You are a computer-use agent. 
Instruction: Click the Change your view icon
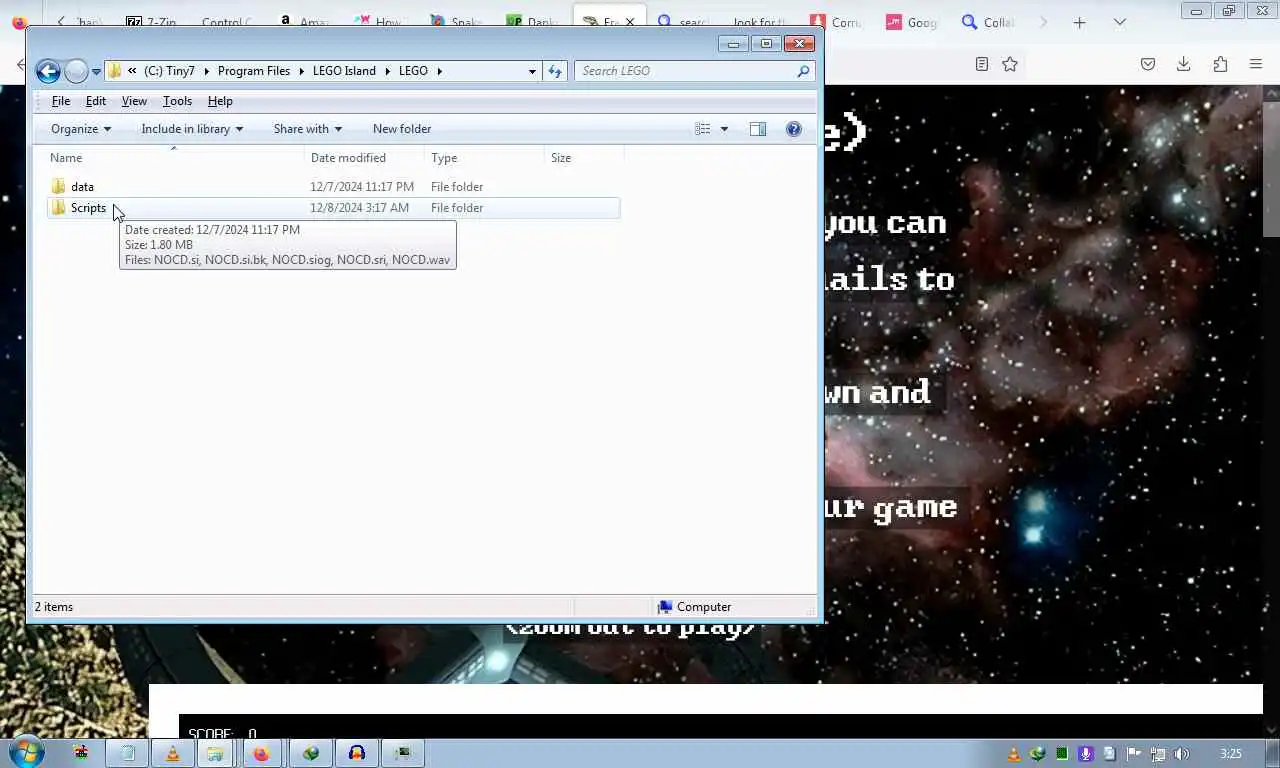[703, 129]
